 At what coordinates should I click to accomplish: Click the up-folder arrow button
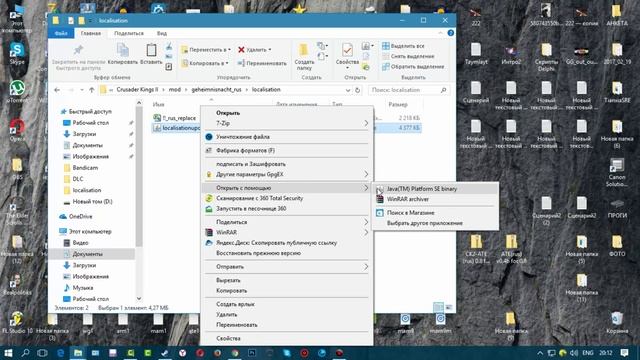pyautogui.click(x=91, y=90)
